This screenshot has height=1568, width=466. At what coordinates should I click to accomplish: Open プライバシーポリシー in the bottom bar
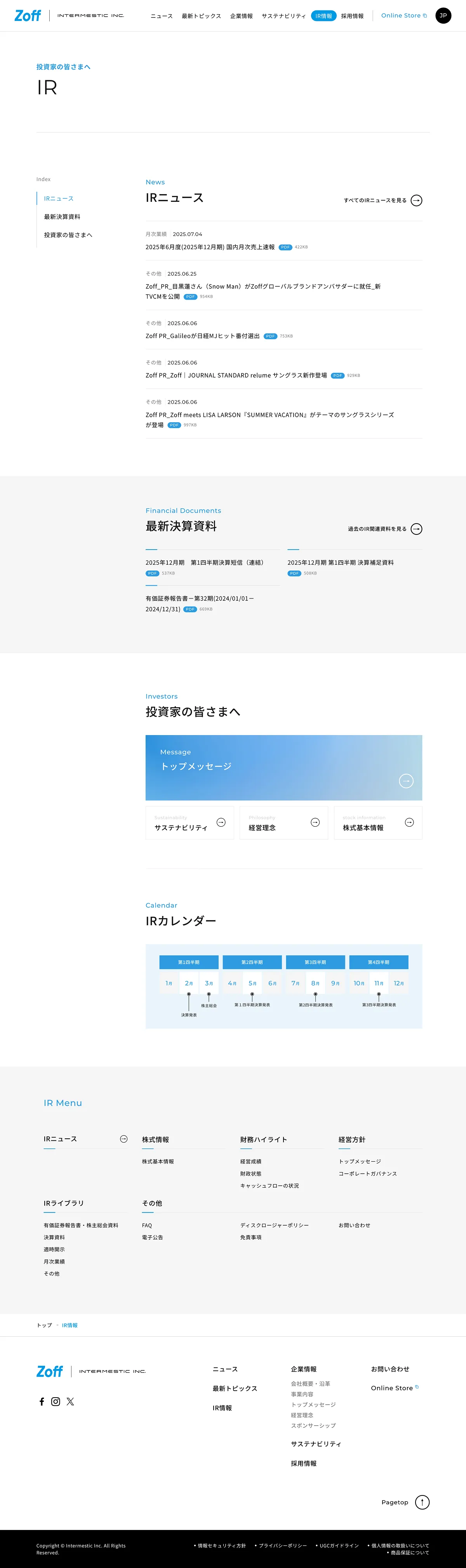(283, 1545)
